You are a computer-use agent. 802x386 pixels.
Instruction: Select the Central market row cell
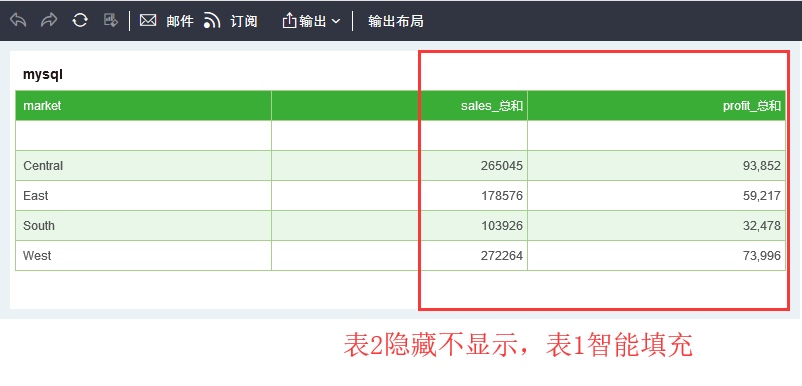tap(144, 166)
